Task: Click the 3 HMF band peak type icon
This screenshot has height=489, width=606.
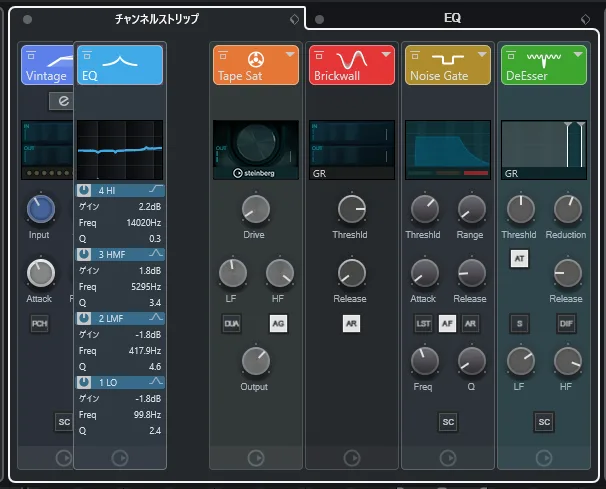Action: (x=156, y=253)
